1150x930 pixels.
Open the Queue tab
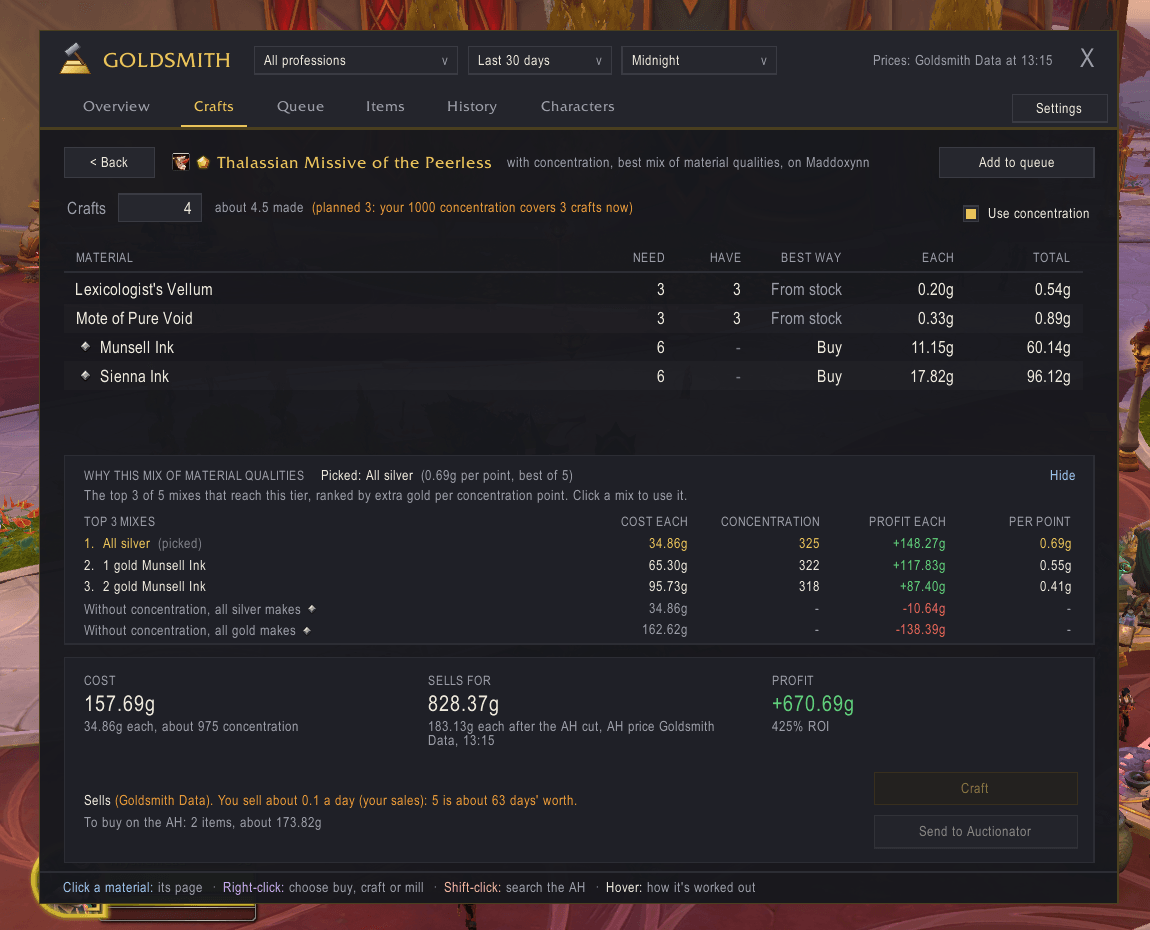[x=301, y=106]
